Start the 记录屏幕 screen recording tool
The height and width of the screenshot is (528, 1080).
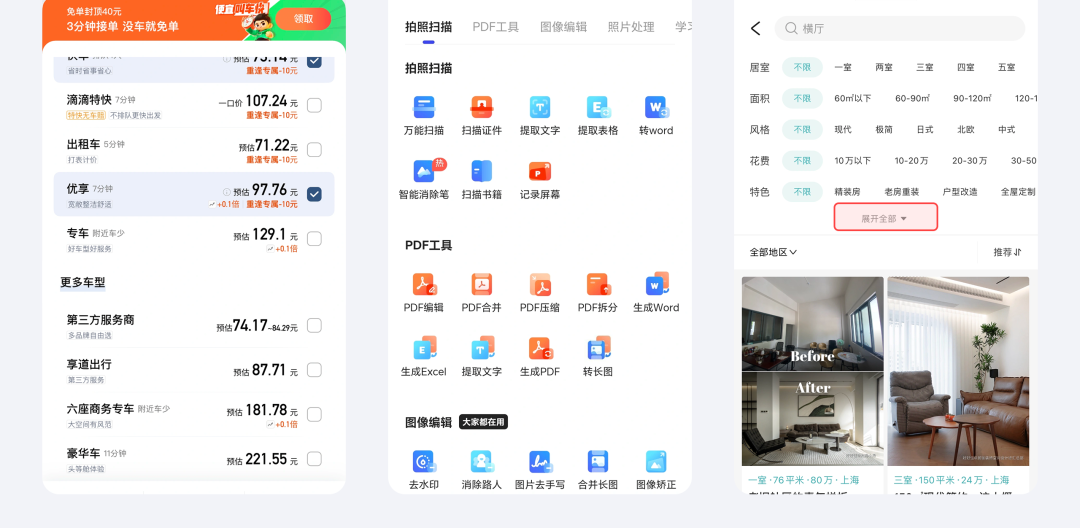tap(540, 172)
